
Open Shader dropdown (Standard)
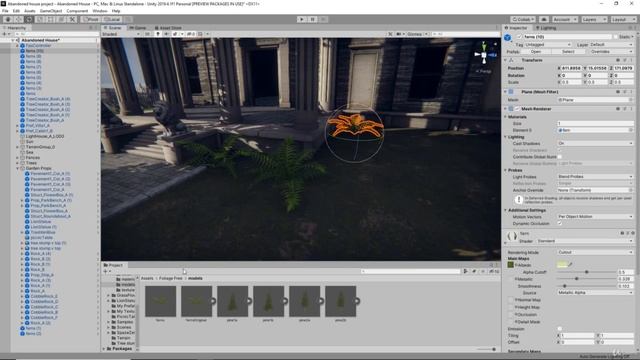tap(585, 241)
